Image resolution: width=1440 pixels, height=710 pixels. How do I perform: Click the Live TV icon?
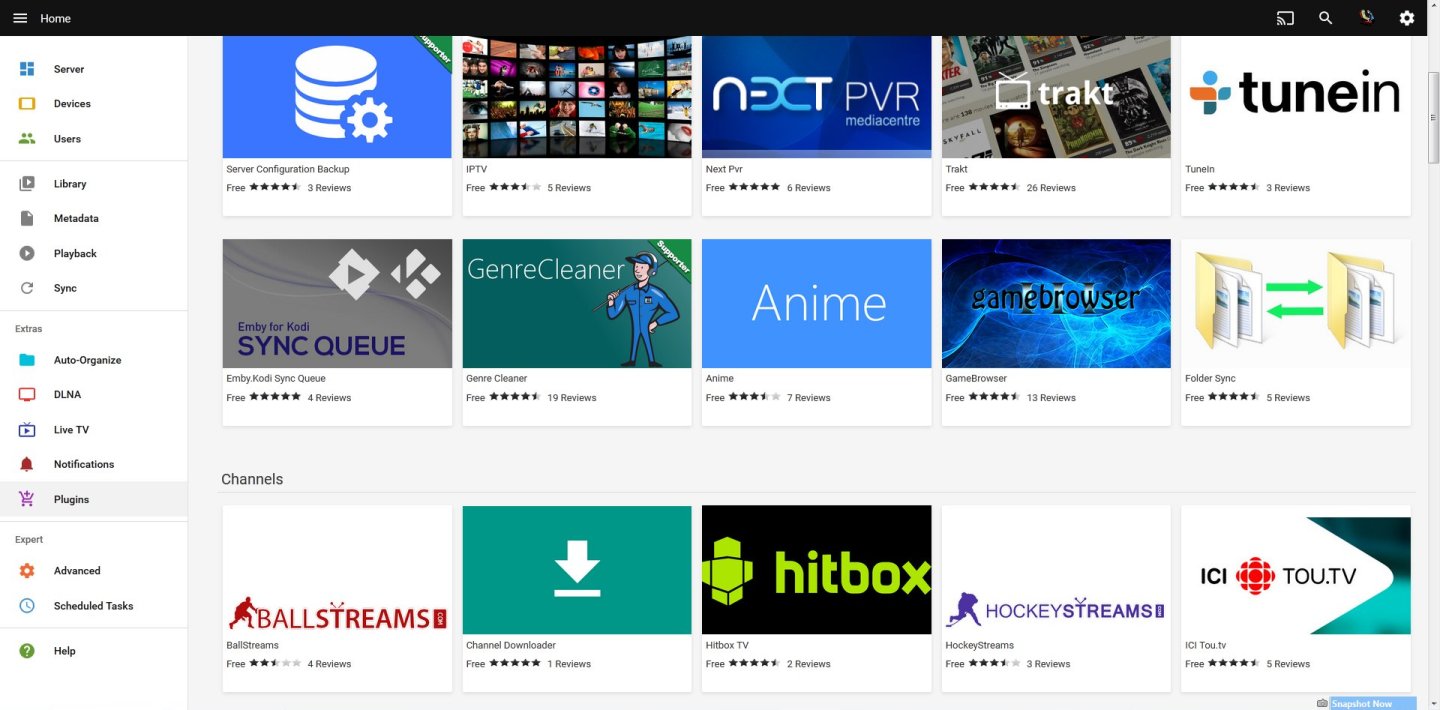(x=27, y=430)
